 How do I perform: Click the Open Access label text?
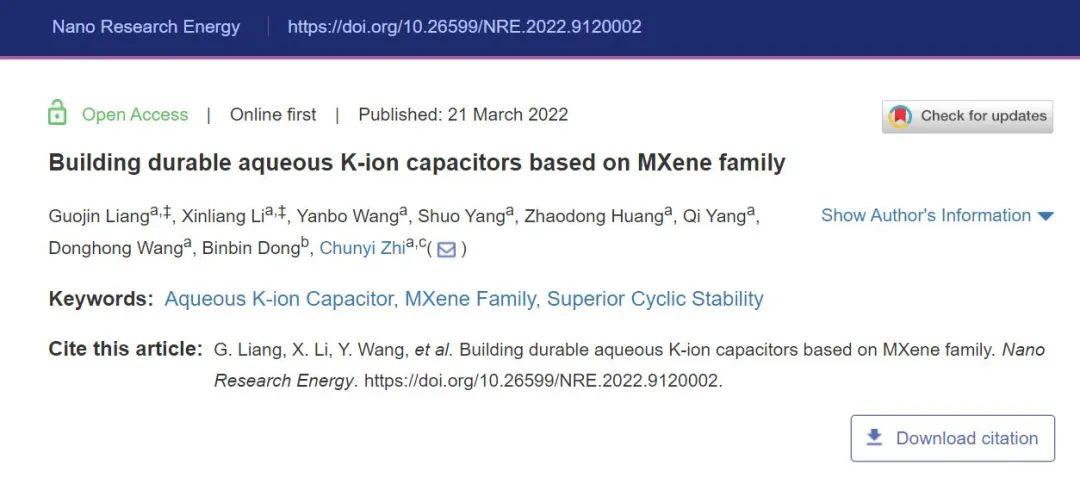(135, 114)
